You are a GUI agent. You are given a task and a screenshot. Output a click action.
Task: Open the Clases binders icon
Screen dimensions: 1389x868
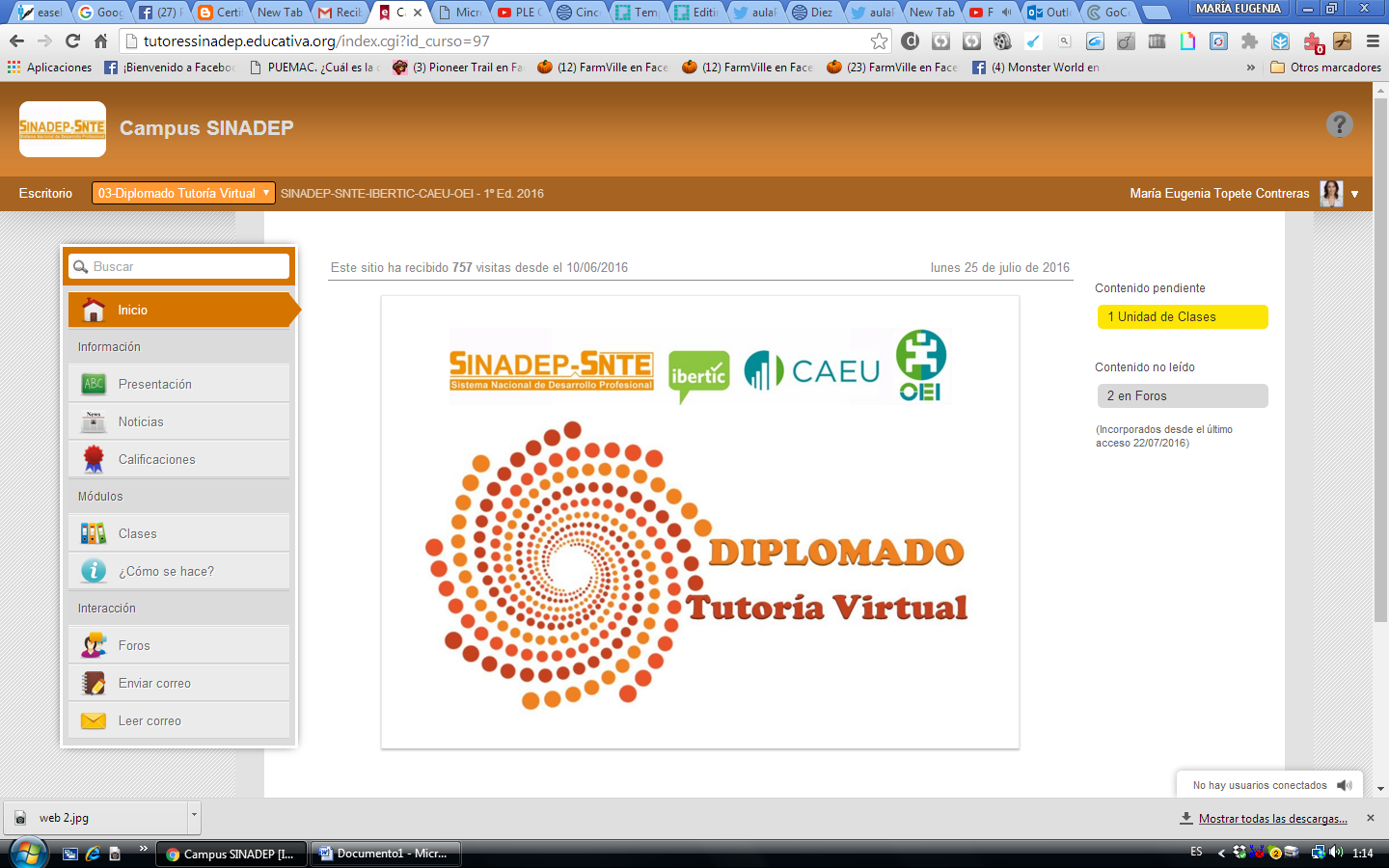click(x=94, y=533)
